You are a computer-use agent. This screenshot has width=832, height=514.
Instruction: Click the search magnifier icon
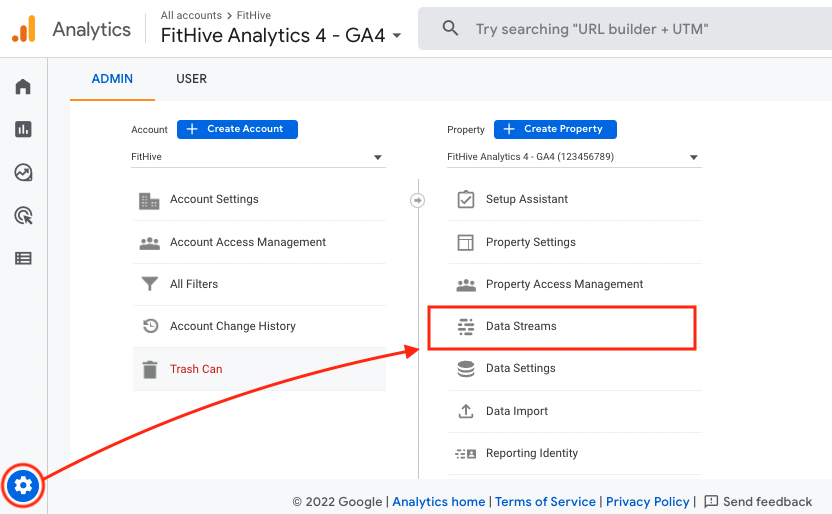450,28
